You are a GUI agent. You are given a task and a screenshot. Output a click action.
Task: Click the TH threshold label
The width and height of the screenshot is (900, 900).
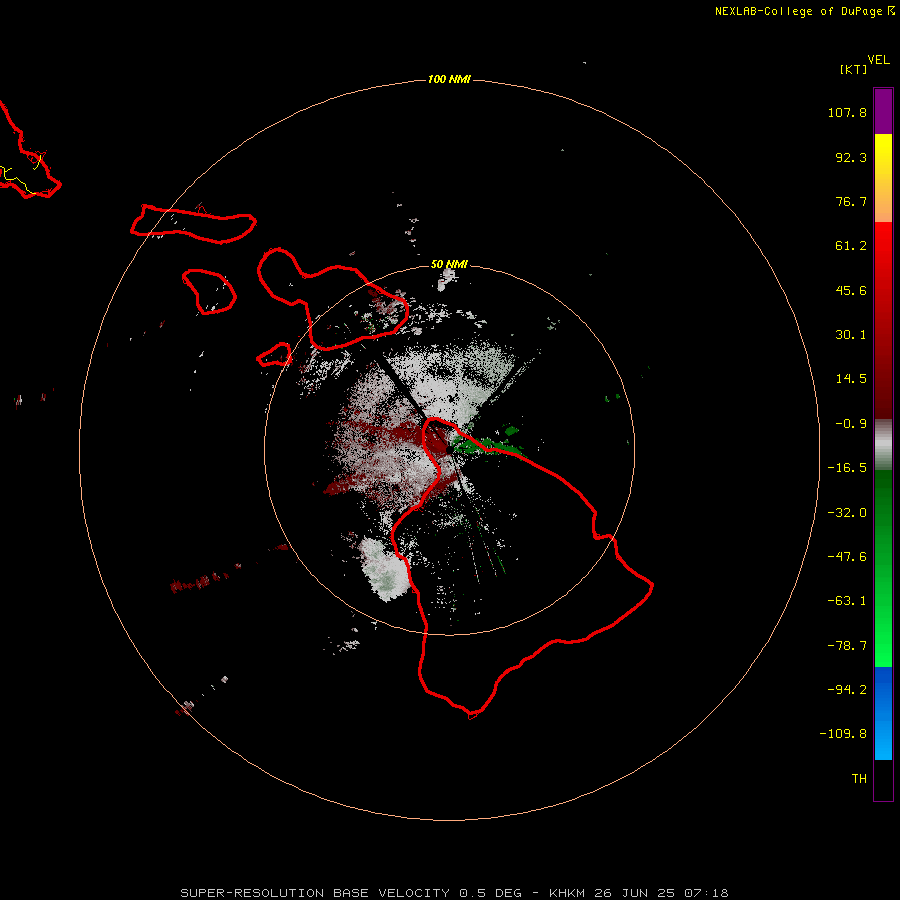(859, 779)
